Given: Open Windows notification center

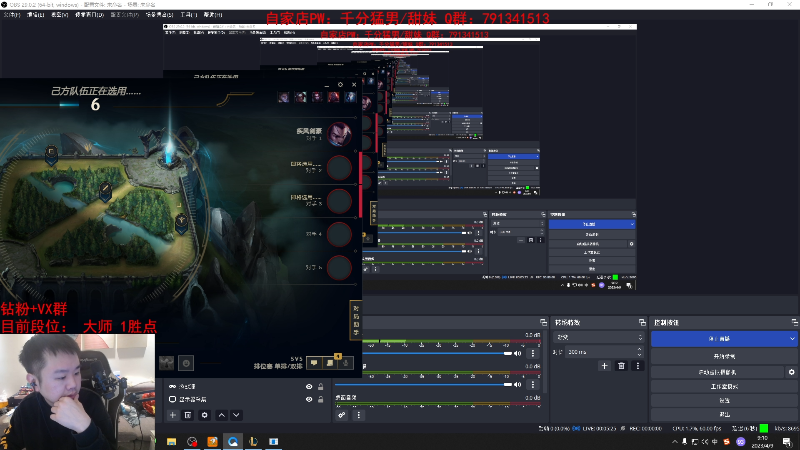Looking at the screenshot, I should (x=787, y=442).
